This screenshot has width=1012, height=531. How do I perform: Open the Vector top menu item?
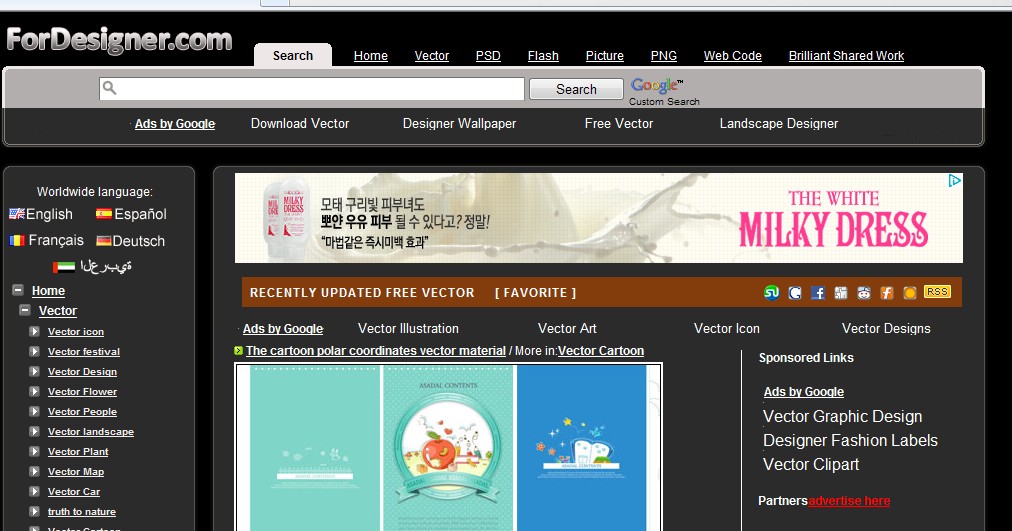(432, 56)
